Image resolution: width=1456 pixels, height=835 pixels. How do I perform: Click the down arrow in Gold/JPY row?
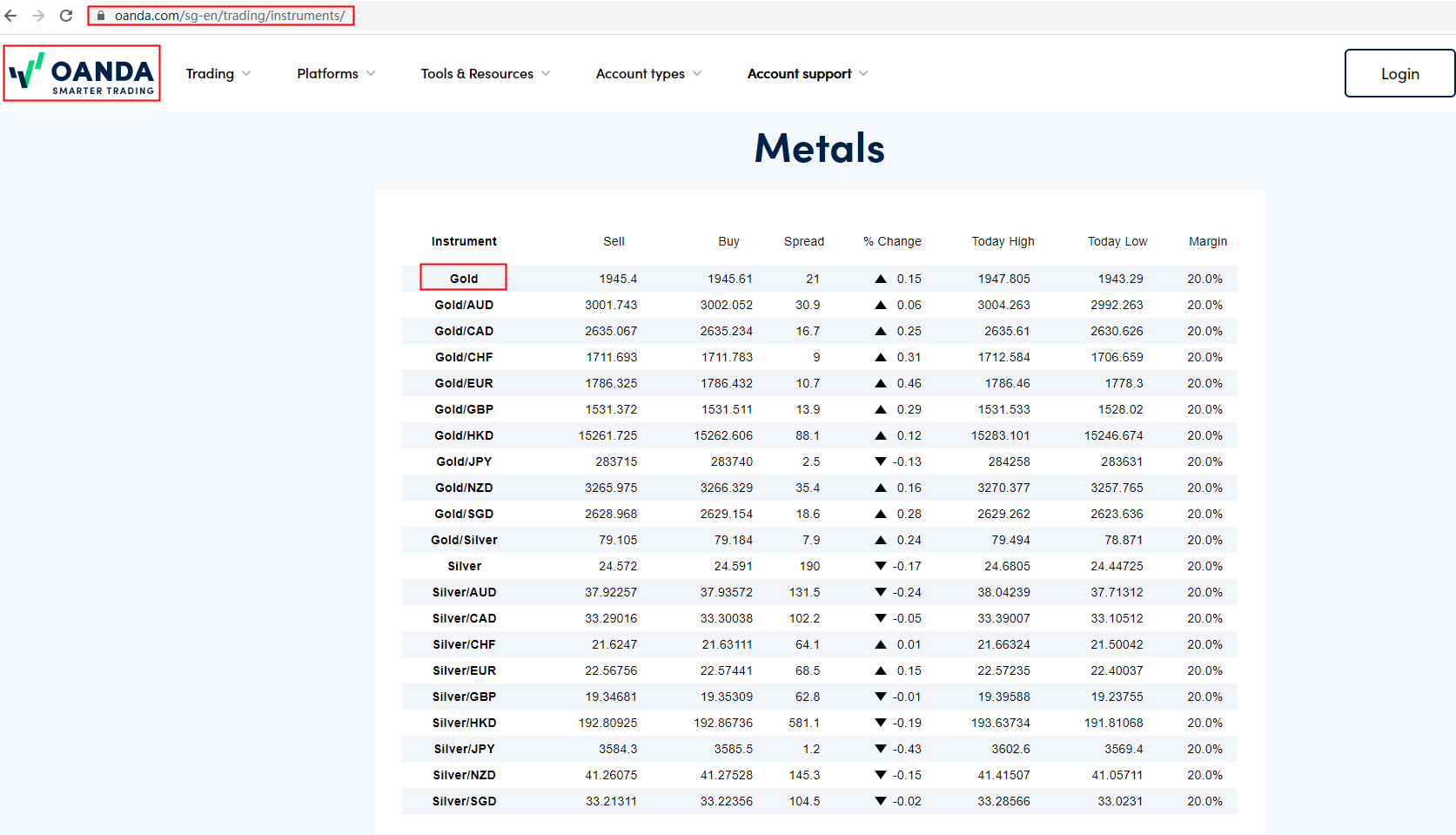pyautogui.click(x=881, y=461)
